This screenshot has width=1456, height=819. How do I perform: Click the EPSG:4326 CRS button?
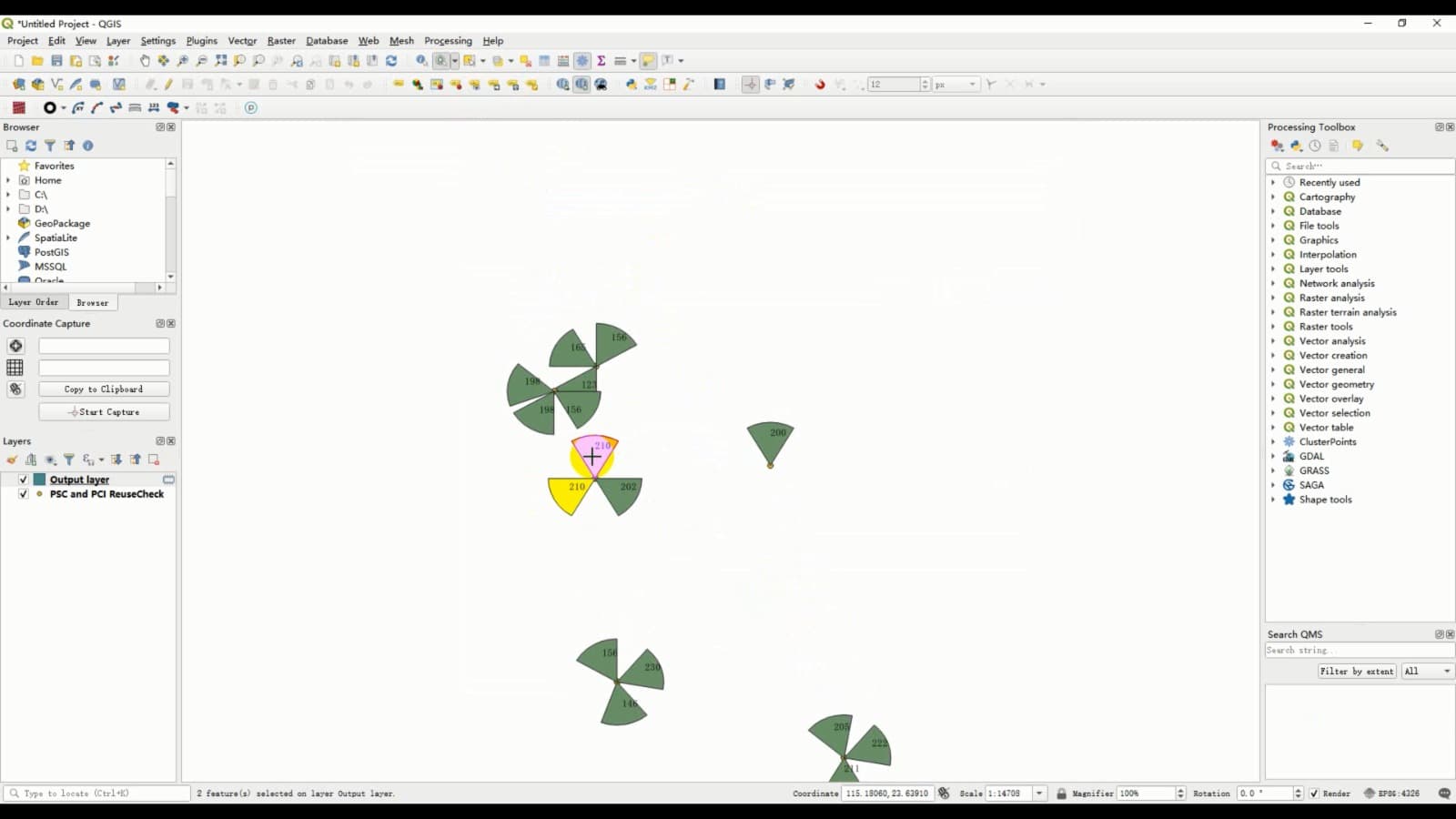pyautogui.click(x=1391, y=794)
